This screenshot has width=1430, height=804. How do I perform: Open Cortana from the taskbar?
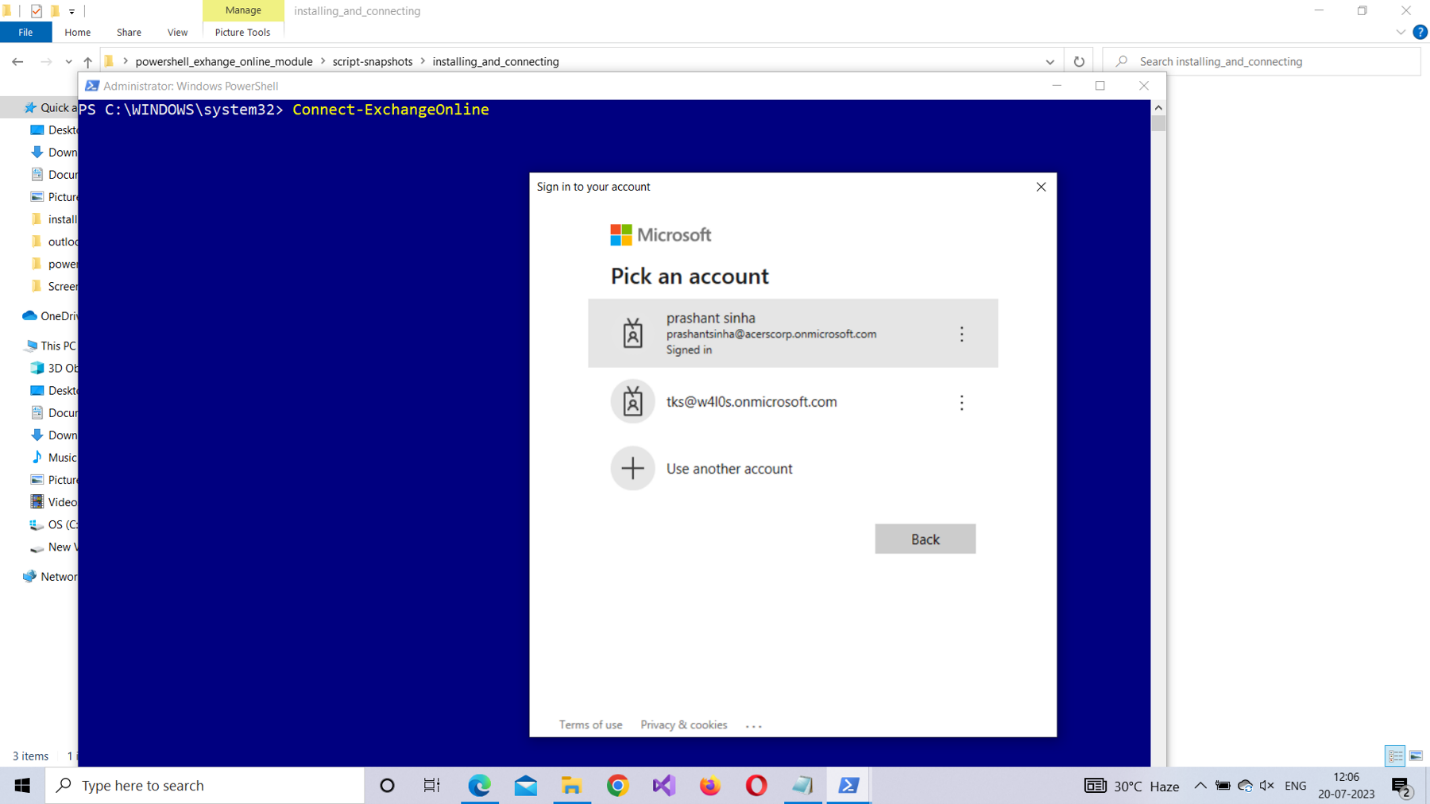(387, 786)
